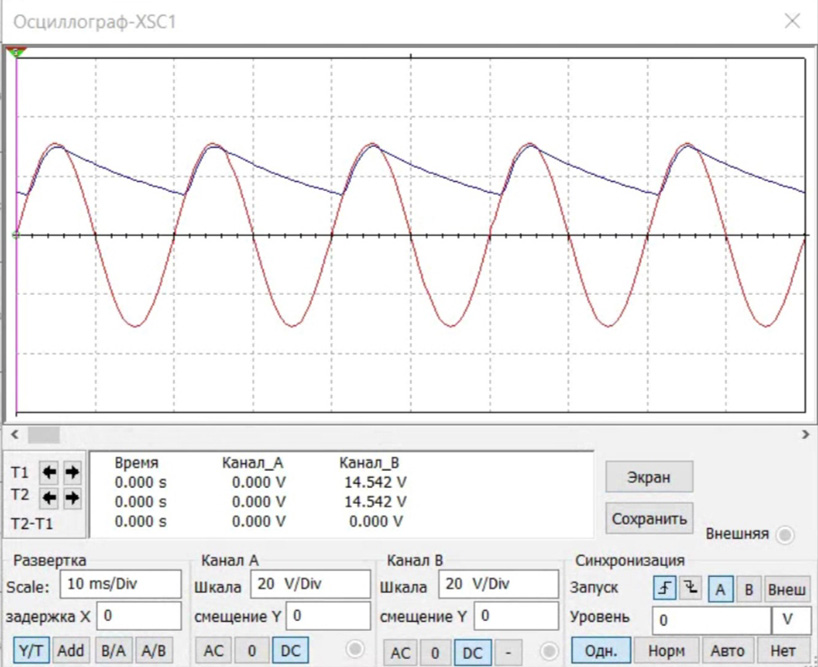Image resolution: width=818 pixels, height=667 pixels.
Task: Enable DC coupling on Channel B
Action: 472,652
